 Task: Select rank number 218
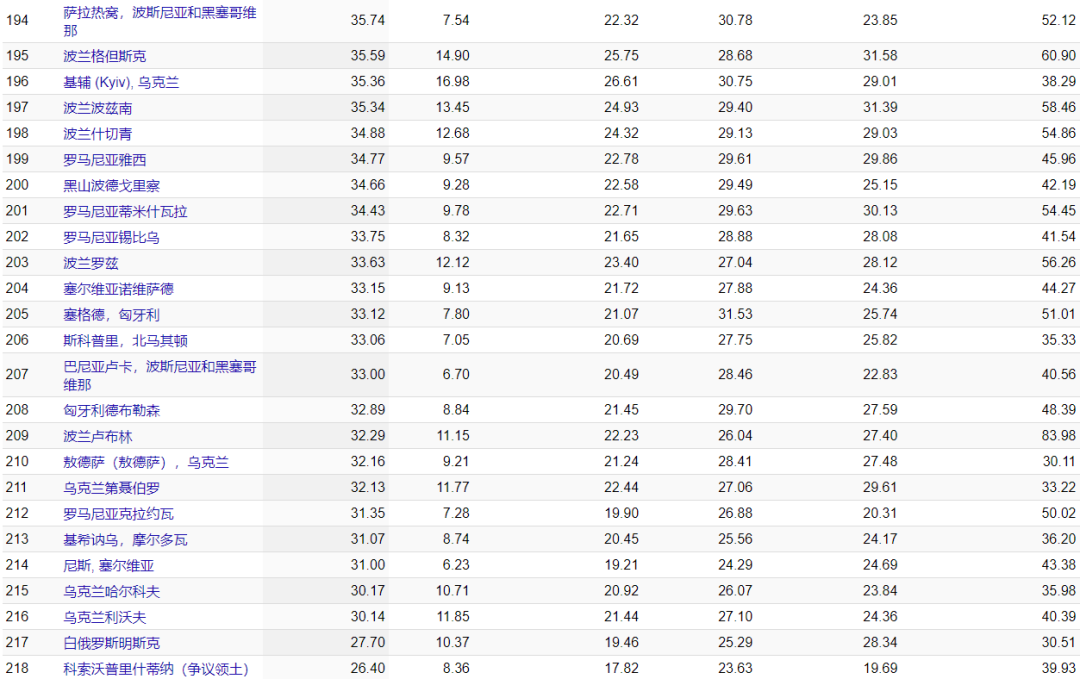pos(17,668)
